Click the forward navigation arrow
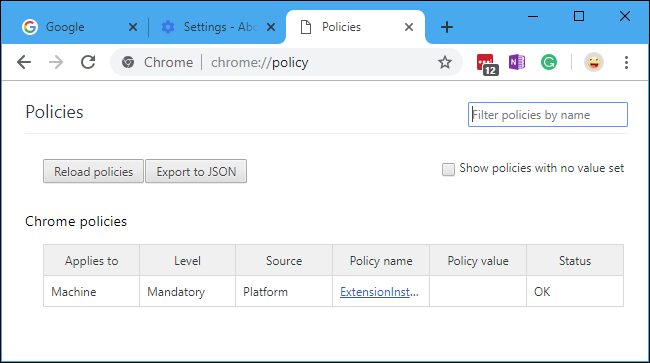The image size is (650, 363). [56, 63]
